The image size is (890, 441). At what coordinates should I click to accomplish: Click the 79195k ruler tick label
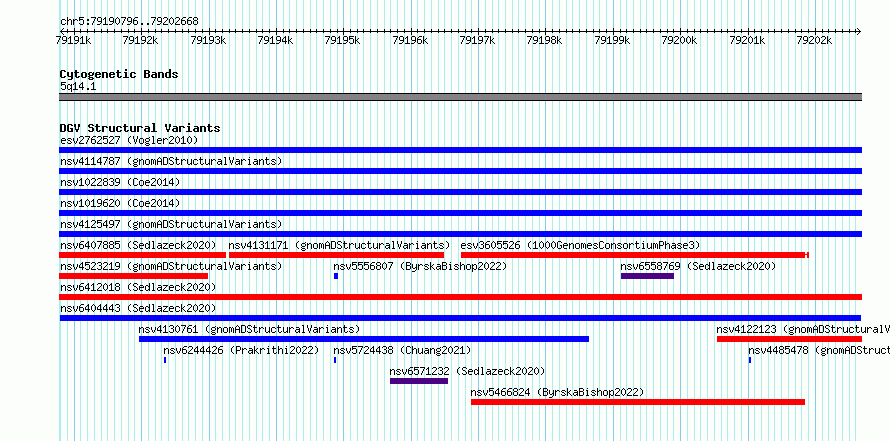pos(342,40)
